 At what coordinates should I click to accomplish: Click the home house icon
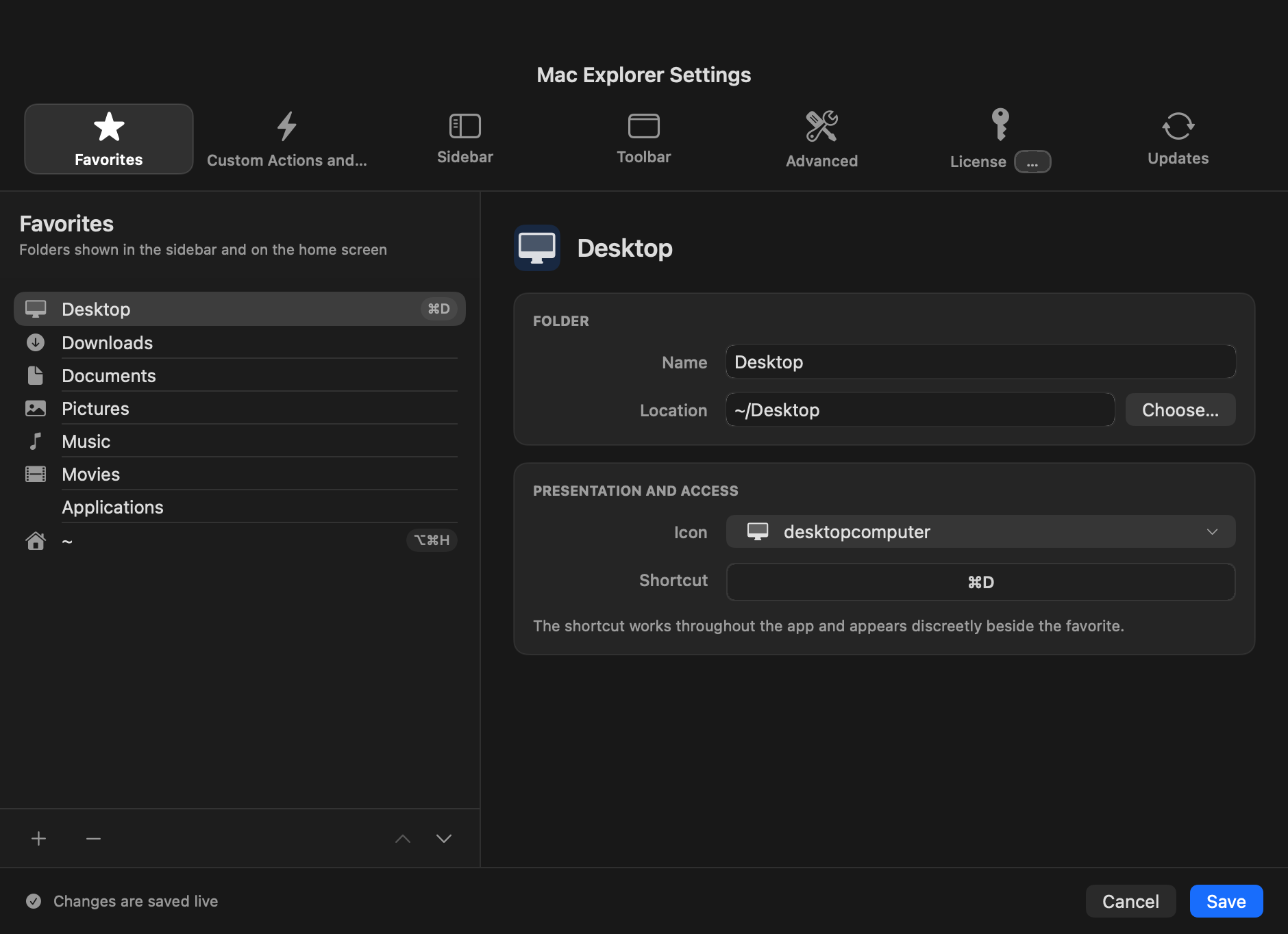36,541
